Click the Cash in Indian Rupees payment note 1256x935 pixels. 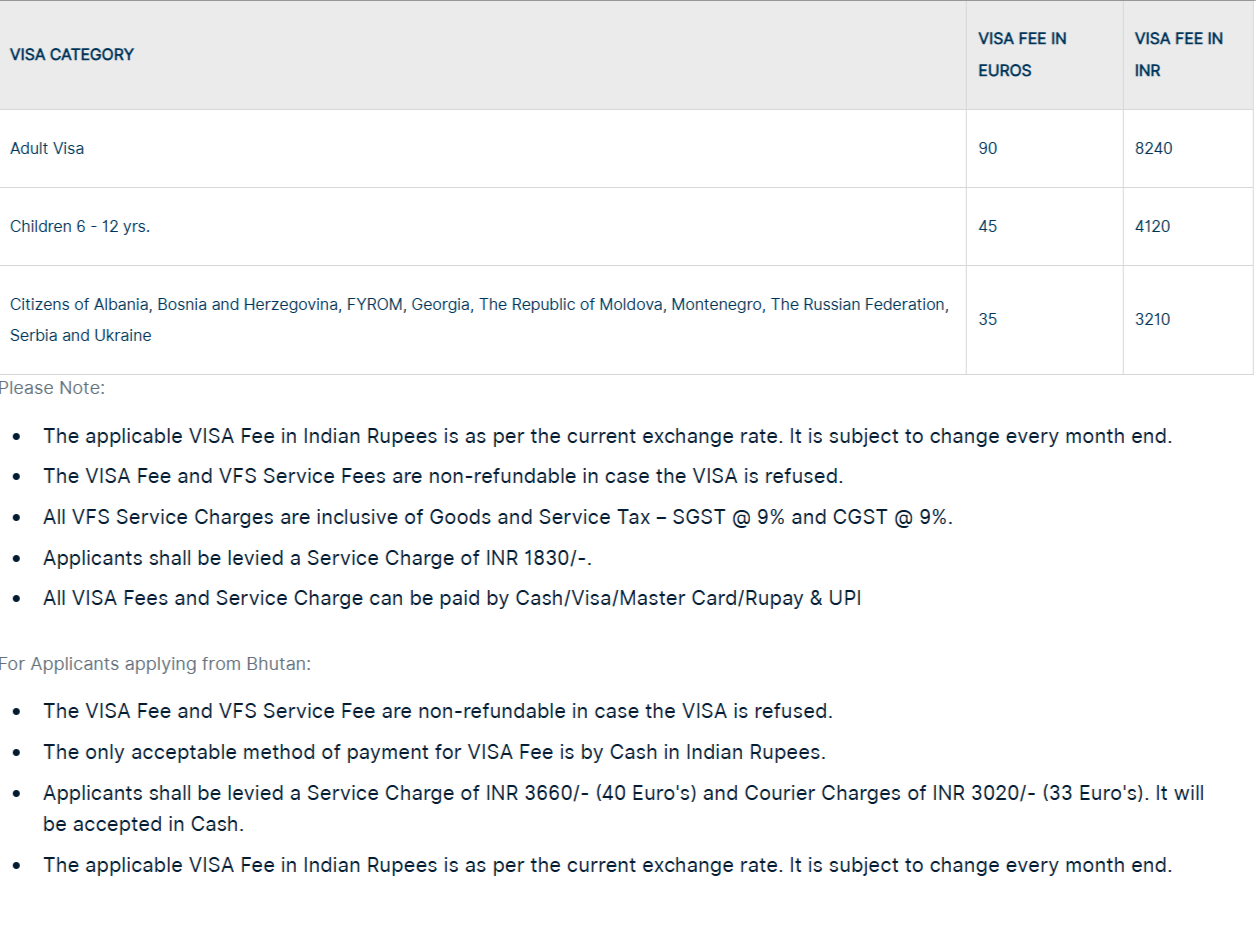tap(434, 752)
